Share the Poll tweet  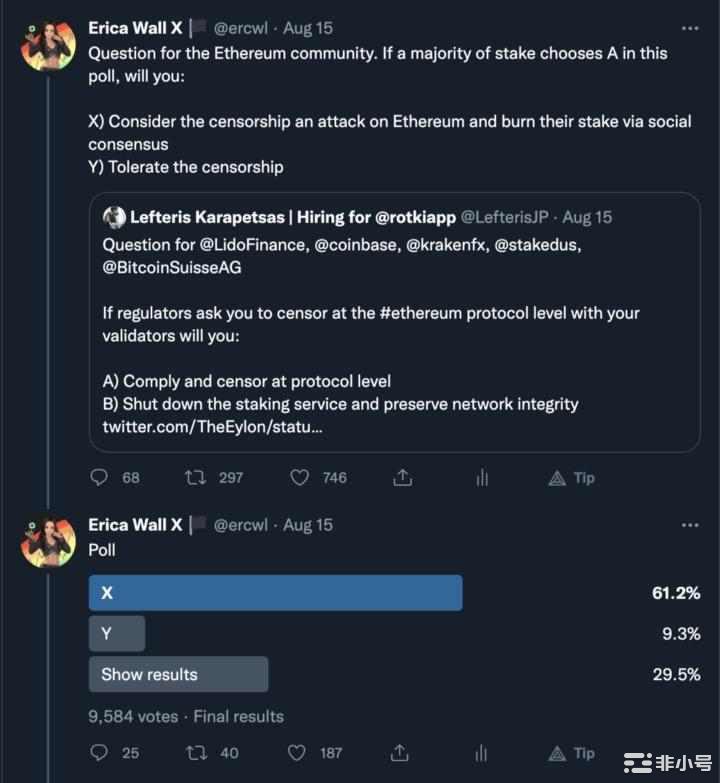tap(402, 752)
